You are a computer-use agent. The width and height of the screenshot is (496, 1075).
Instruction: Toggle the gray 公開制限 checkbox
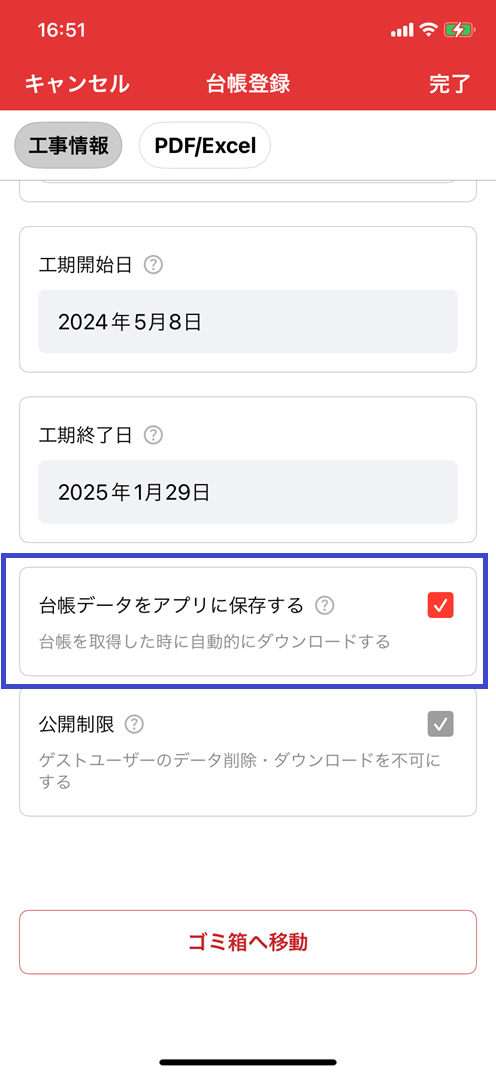tap(440, 723)
